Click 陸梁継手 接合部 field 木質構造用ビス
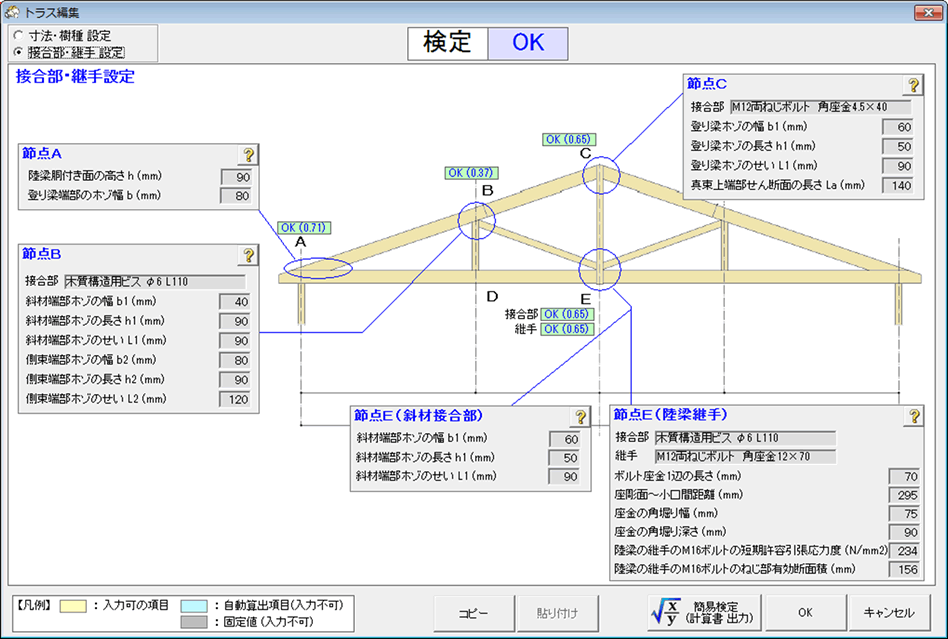The image size is (948, 639). pyautogui.click(x=745, y=438)
